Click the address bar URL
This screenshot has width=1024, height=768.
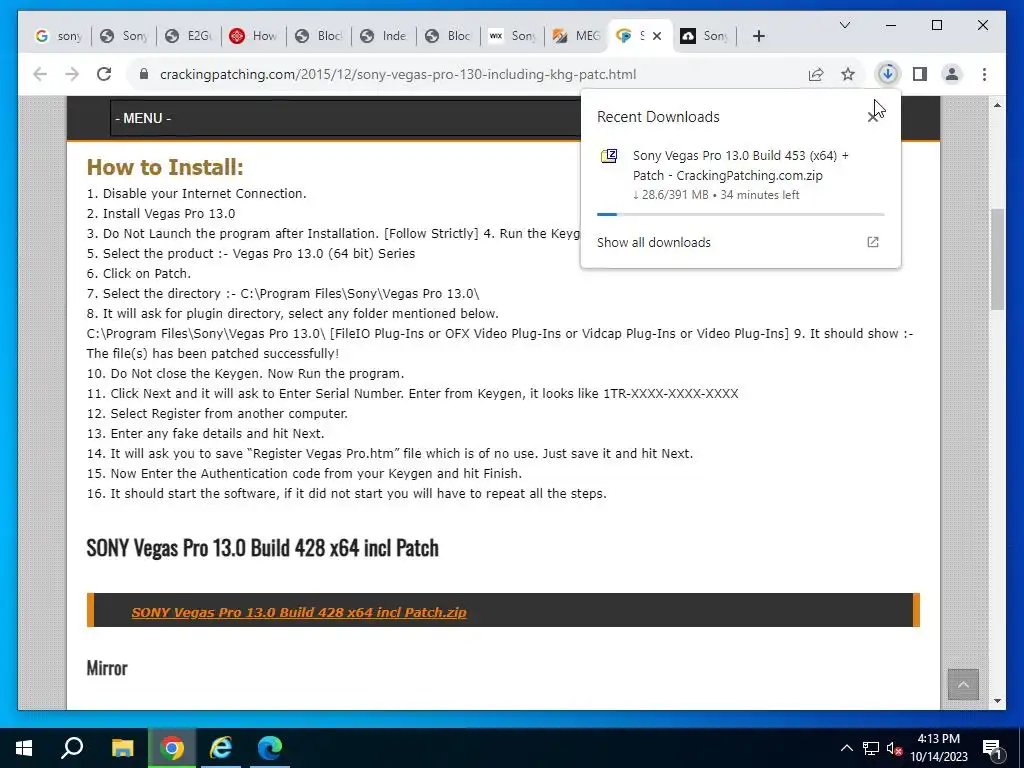[x=398, y=74]
